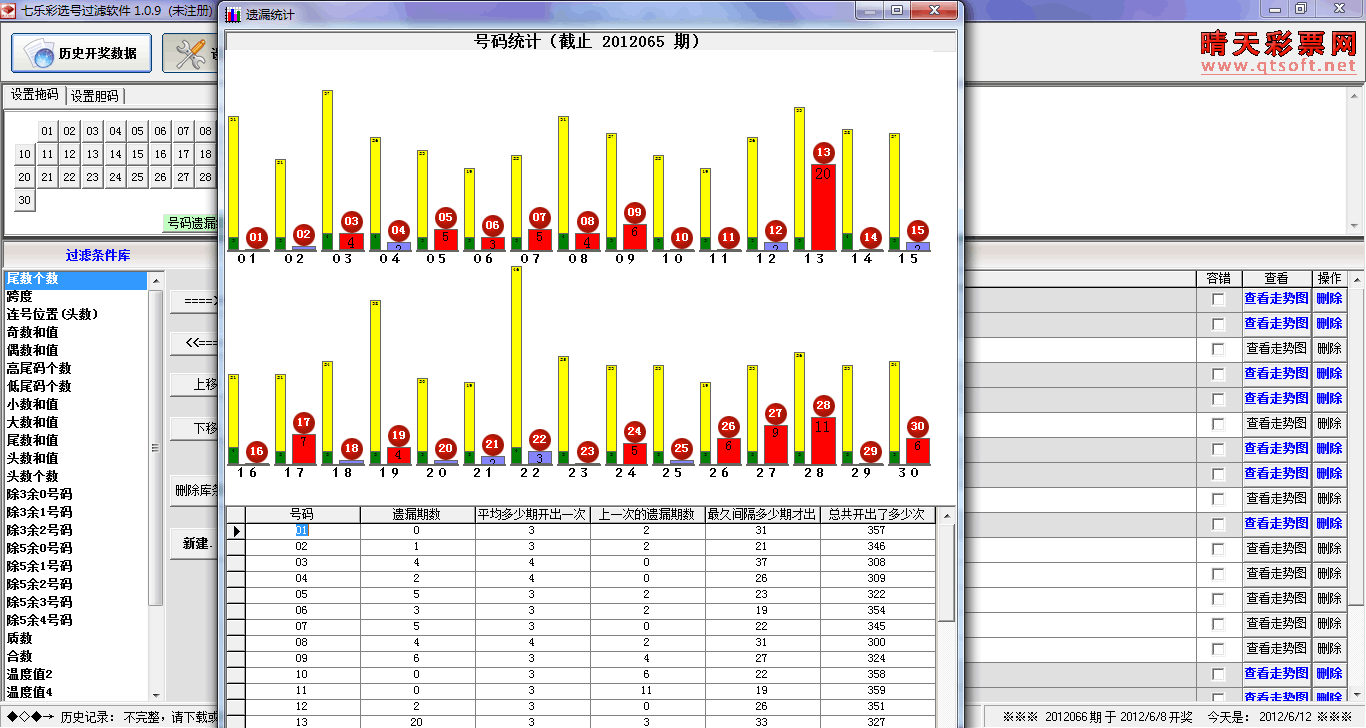Screen dimensions: 1366x728
Task: Open www.qtsoft.net website link
Action: (1278, 66)
